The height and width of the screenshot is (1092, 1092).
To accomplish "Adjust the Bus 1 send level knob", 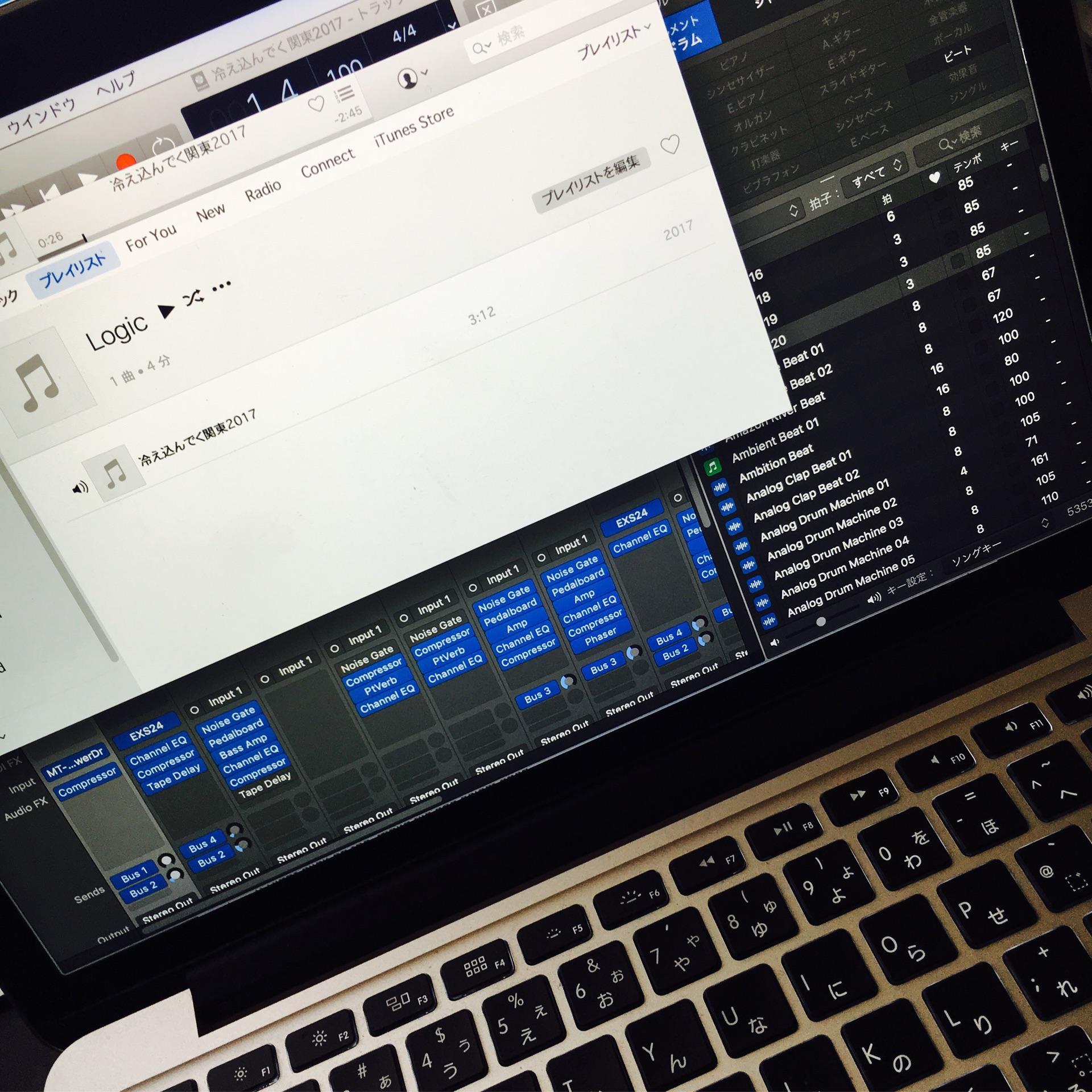I will tap(167, 861).
